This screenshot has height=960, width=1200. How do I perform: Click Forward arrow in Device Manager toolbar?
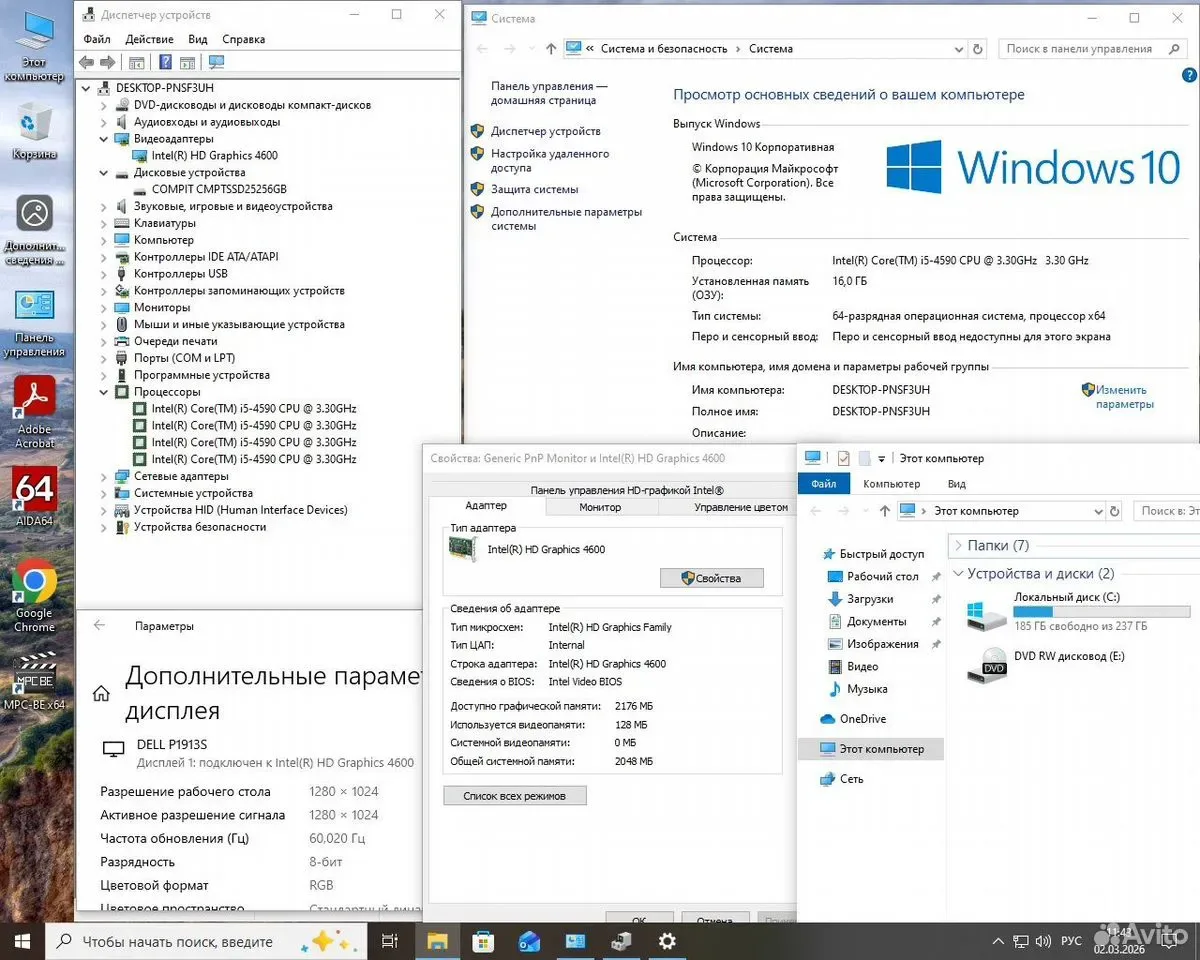[x=108, y=63]
